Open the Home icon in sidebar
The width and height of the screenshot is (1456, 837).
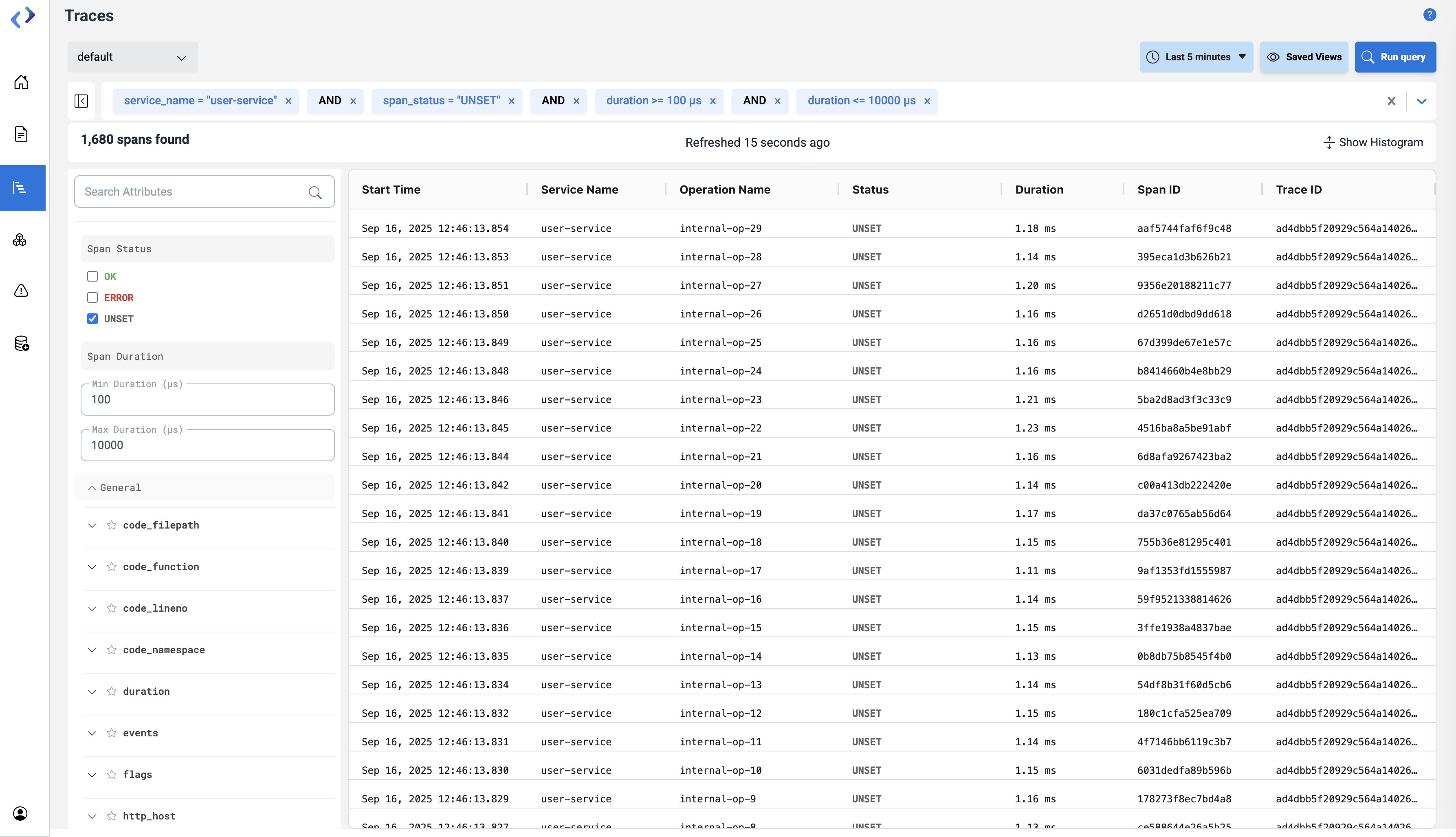pos(21,82)
